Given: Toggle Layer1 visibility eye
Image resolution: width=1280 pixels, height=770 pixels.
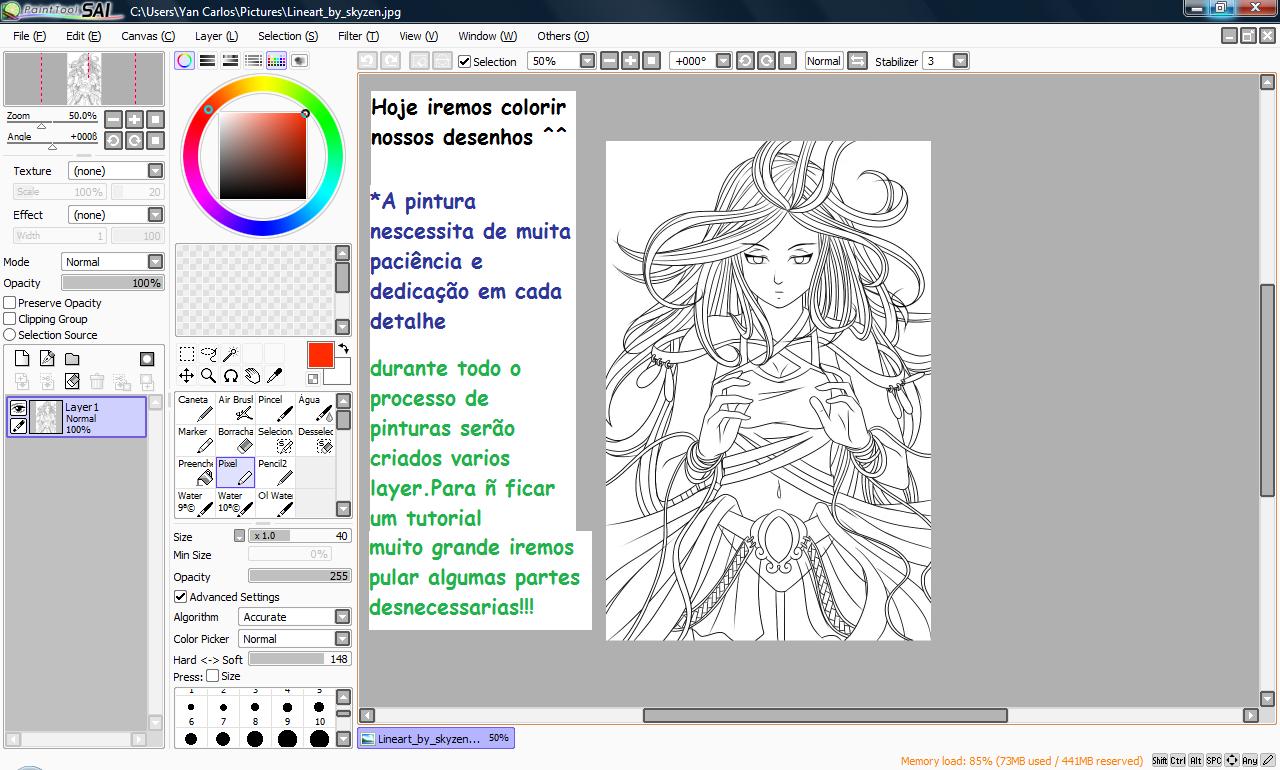Looking at the screenshot, I should tap(18, 408).
